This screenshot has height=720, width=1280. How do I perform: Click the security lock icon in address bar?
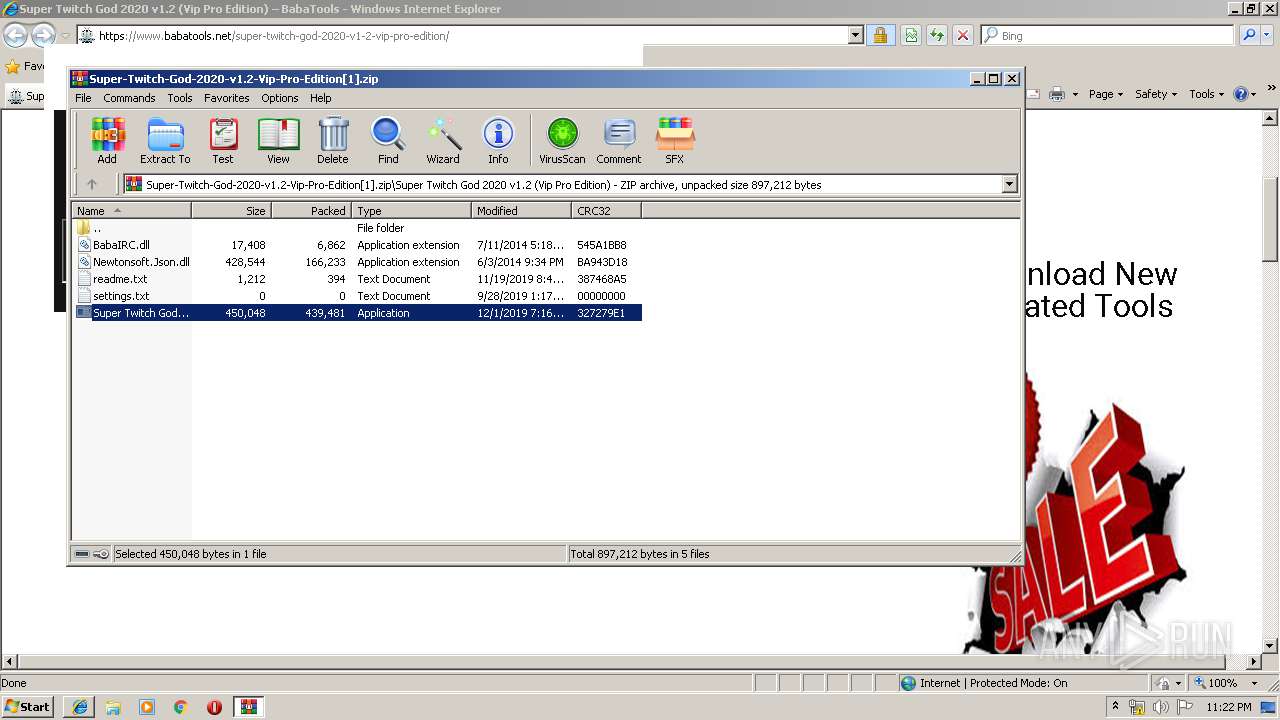[x=880, y=36]
